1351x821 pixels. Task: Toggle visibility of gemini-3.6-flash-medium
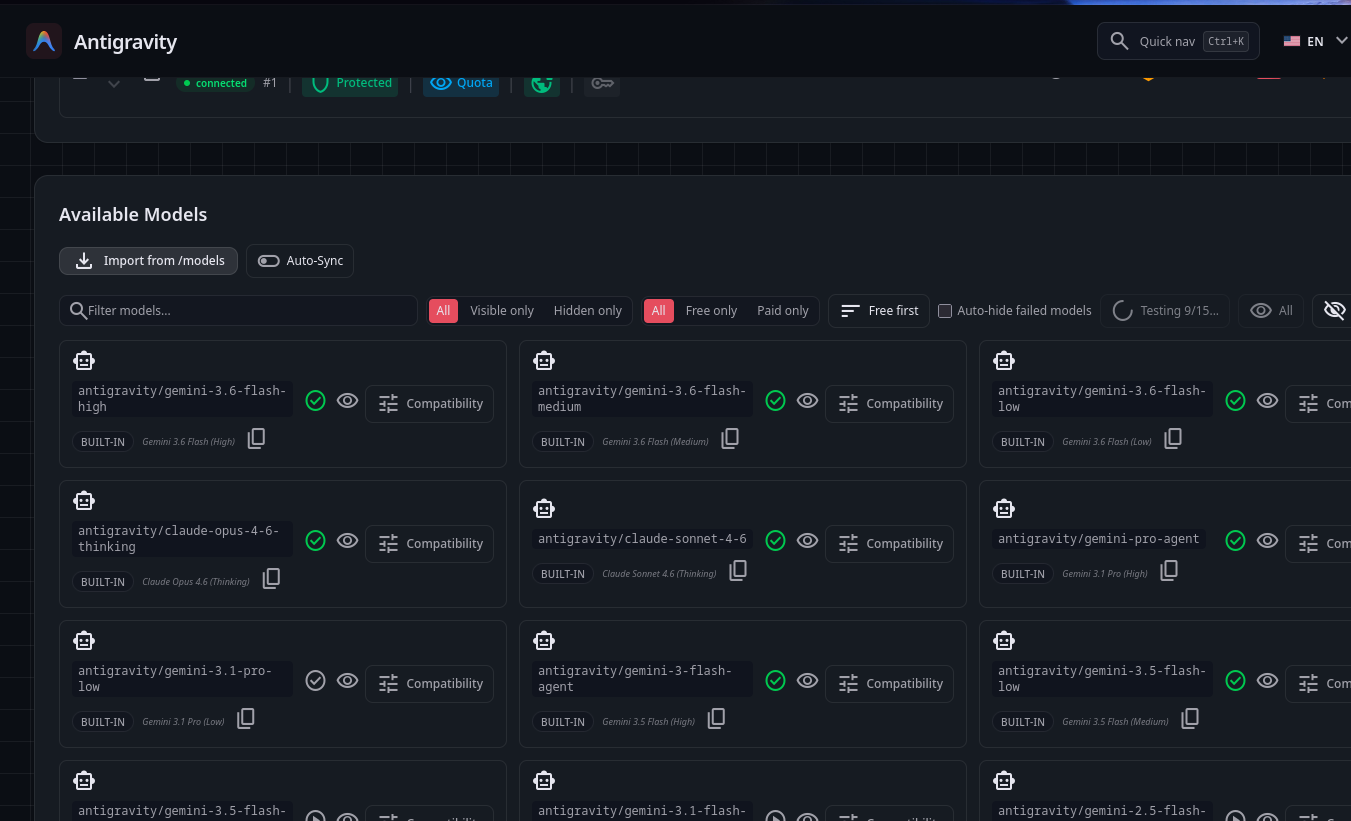(807, 401)
